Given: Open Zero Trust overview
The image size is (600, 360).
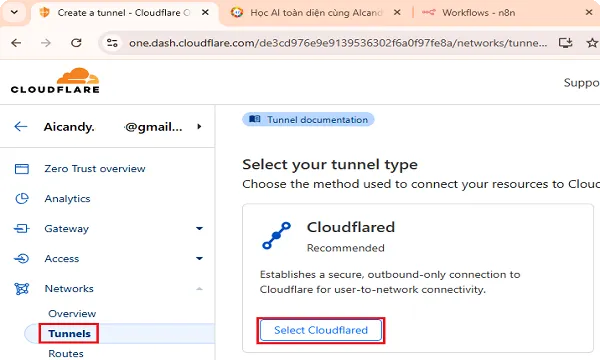Looking at the screenshot, I should (95, 169).
